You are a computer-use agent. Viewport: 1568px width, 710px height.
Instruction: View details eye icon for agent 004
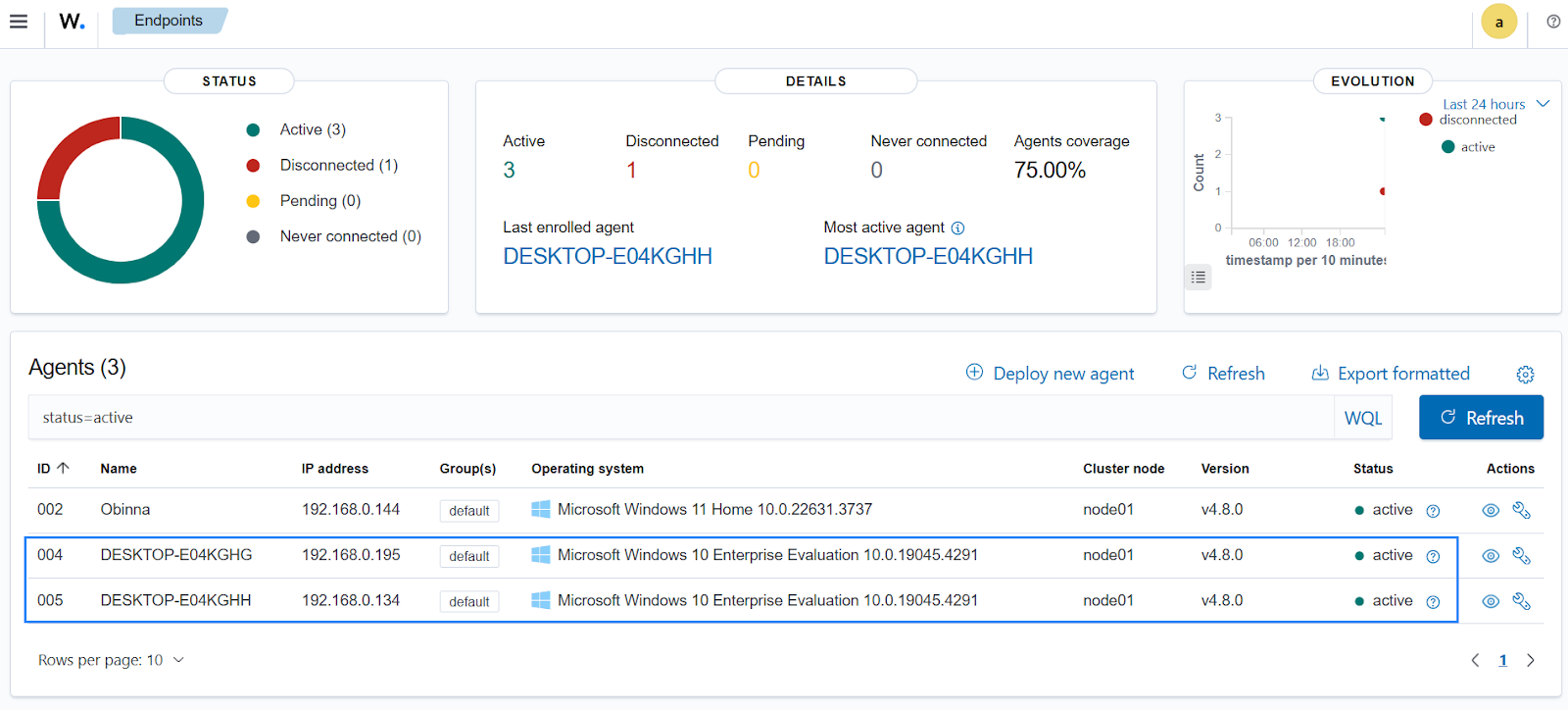(x=1491, y=556)
